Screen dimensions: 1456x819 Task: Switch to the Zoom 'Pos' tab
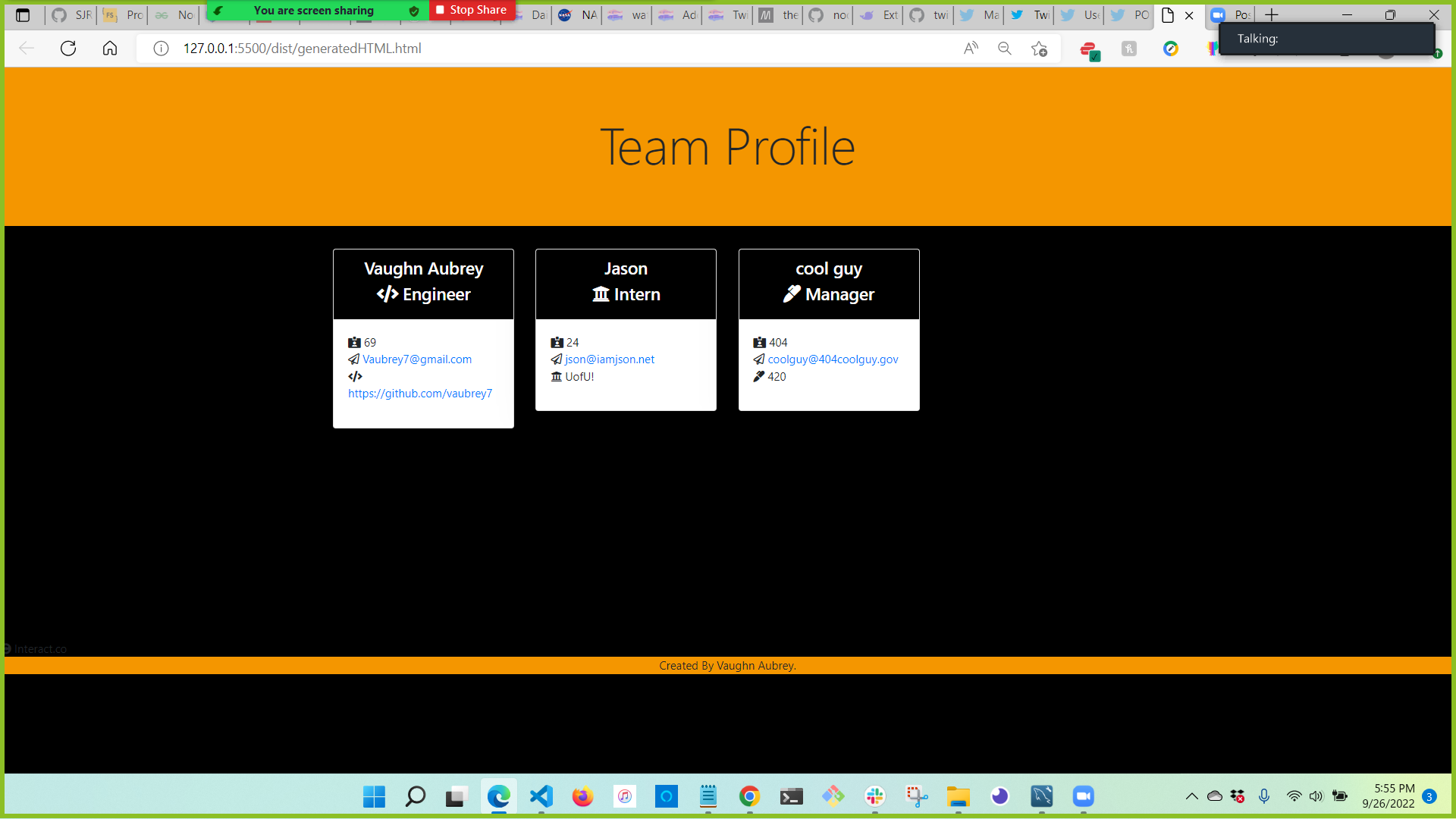(1231, 15)
